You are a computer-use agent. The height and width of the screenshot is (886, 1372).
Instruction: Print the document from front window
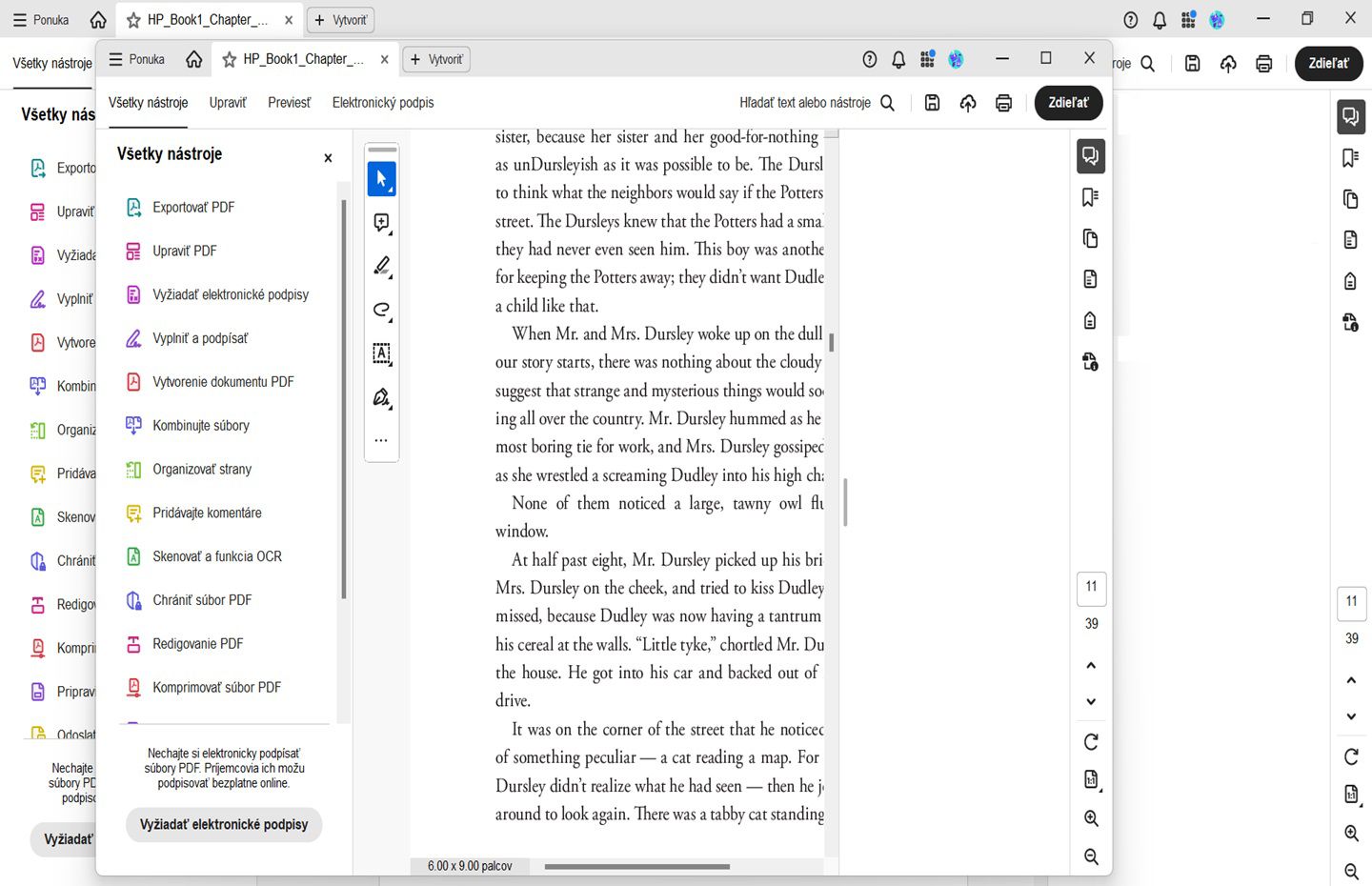1003,103
